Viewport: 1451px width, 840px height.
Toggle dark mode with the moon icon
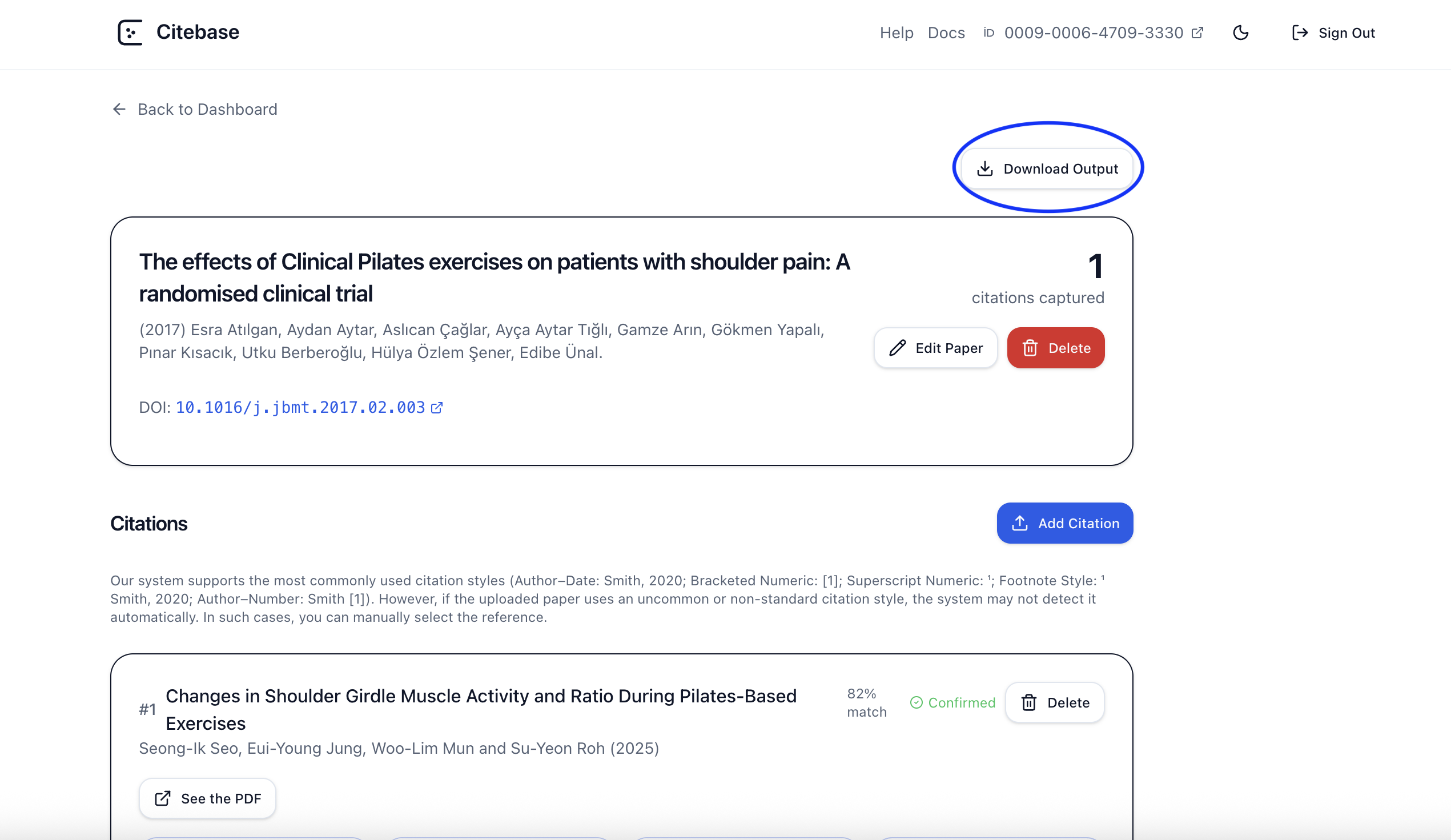pos(1240,33)
